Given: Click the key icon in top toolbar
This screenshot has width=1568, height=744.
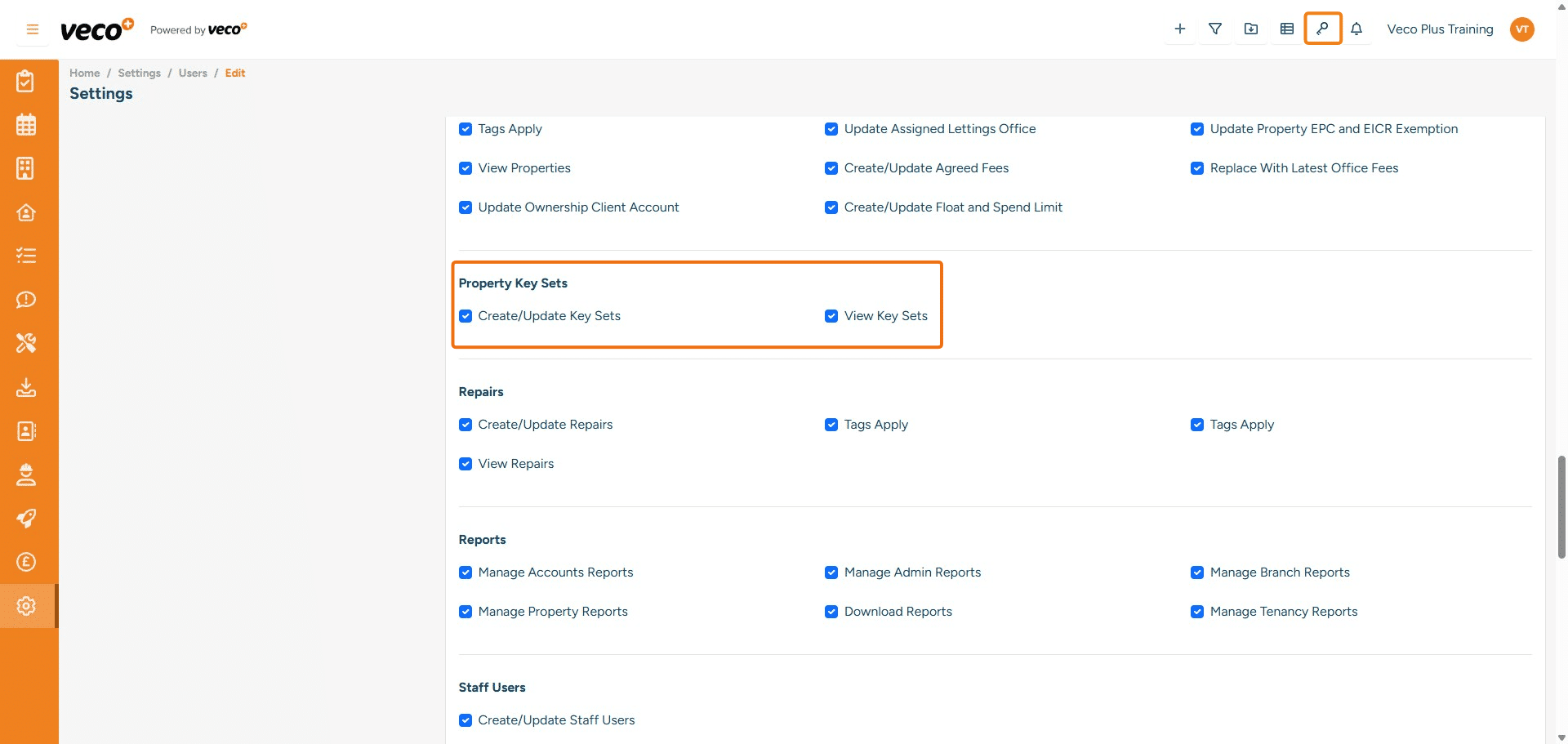Looking at the screenshot, I should (1322, 29).
